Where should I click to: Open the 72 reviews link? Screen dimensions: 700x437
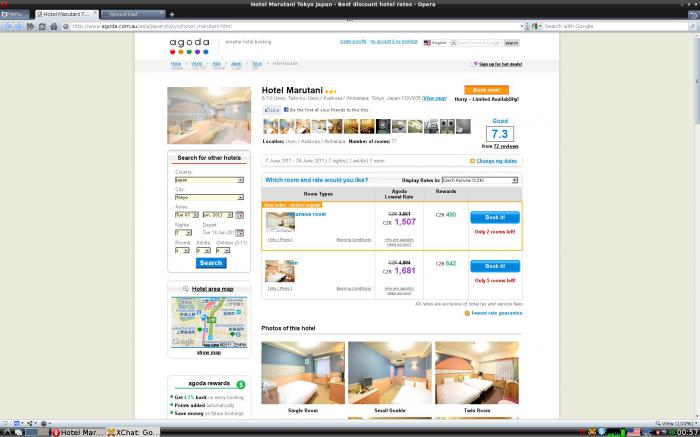[506, 146]
